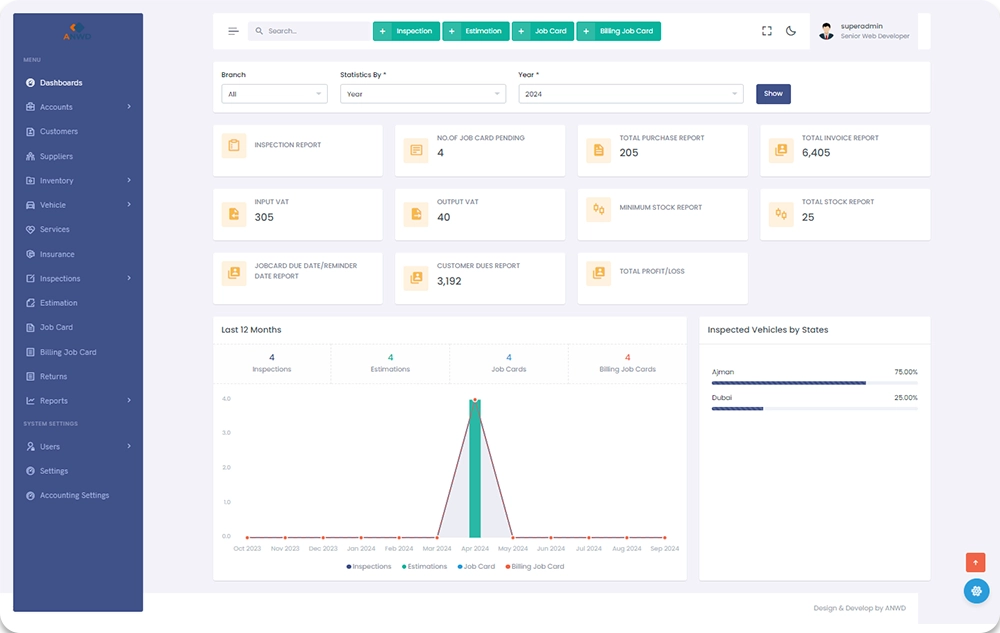Toggle dark mode moon icon

[791, 31]
